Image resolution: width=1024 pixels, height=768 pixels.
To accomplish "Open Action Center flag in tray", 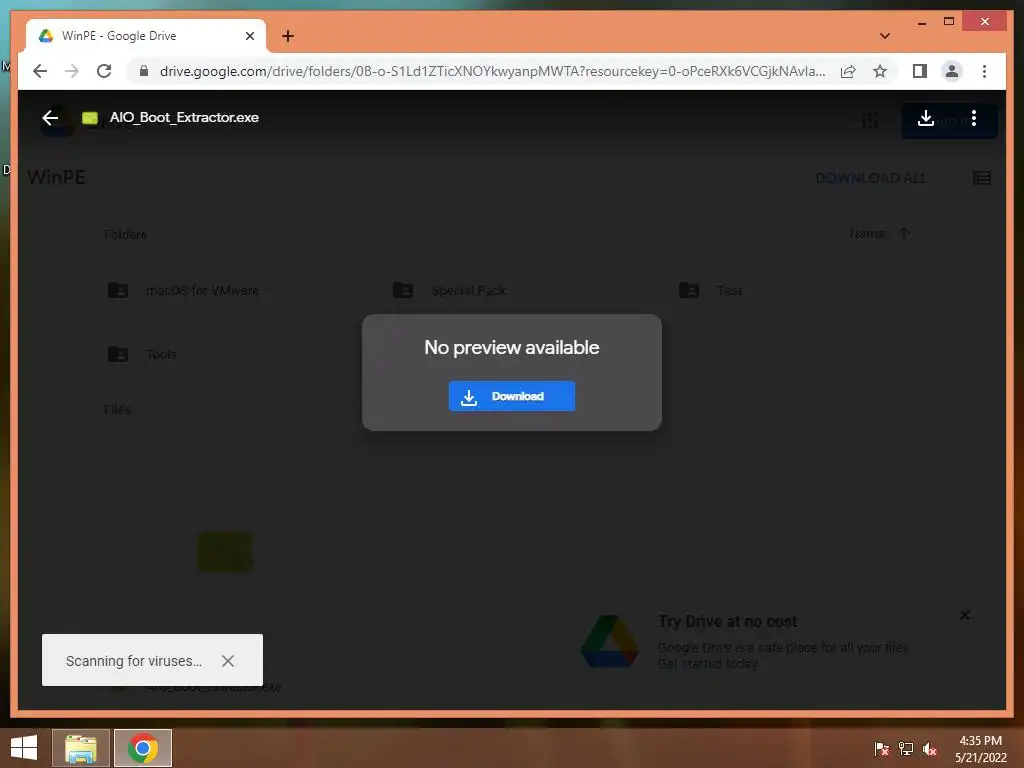I will click(x=881, y=749).
